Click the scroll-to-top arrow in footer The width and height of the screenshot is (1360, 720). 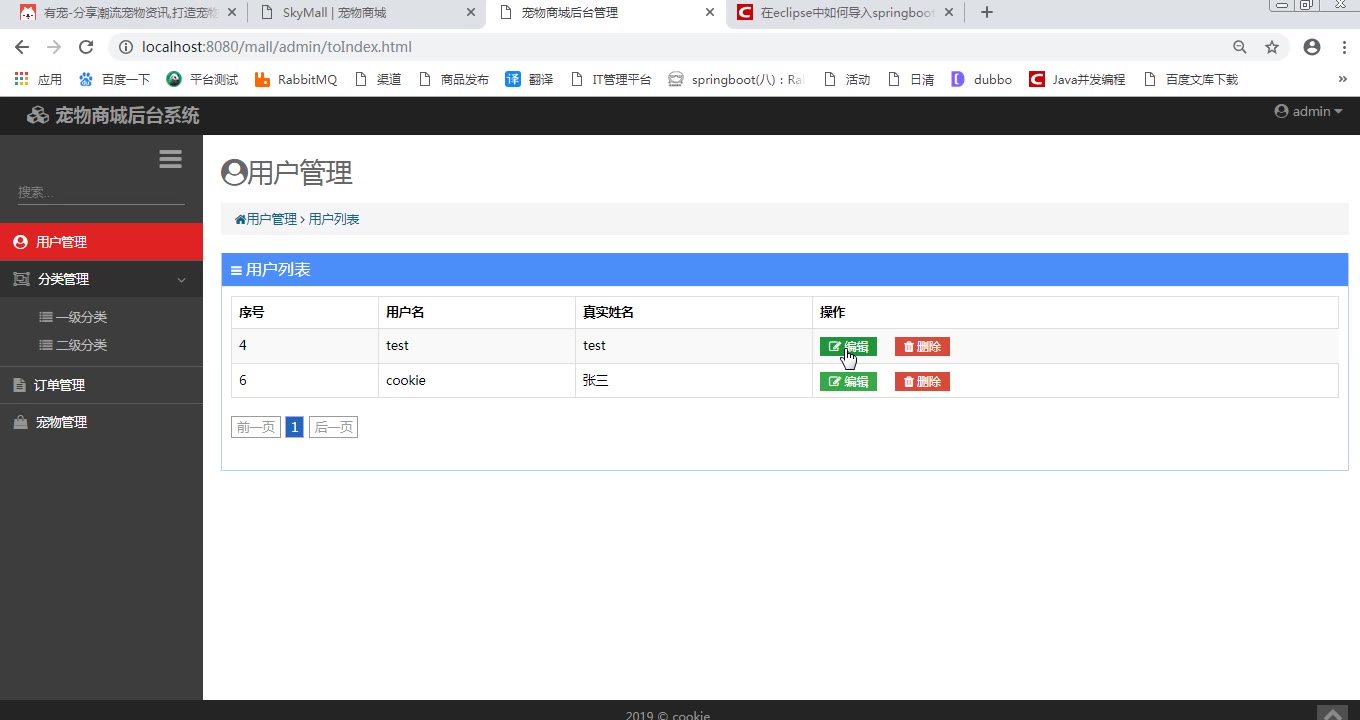click(1332, 713)
